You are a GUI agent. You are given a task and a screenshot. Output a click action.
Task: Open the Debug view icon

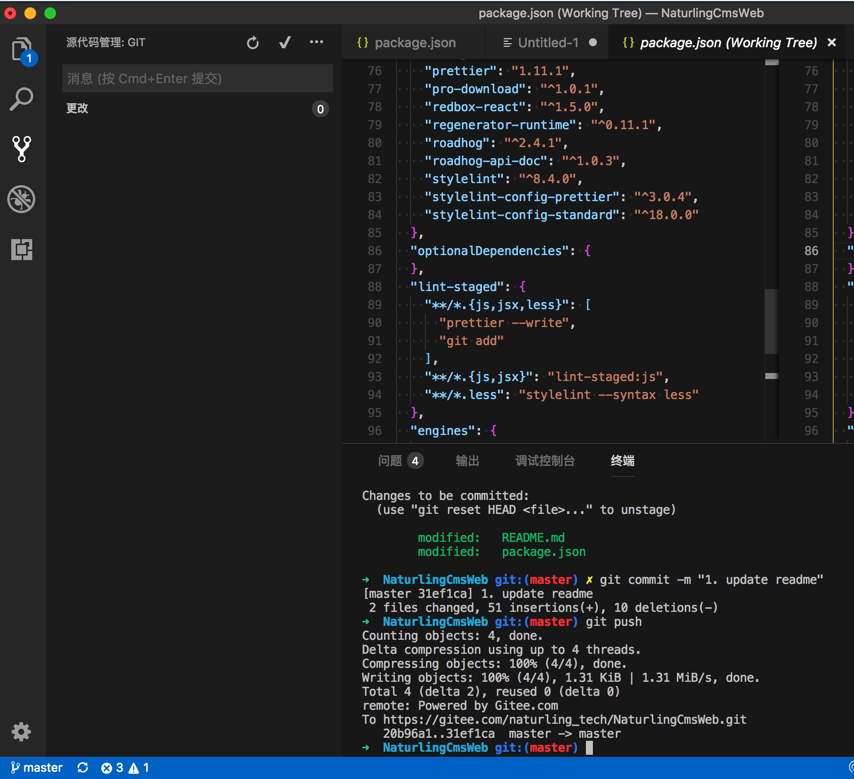(x=22, y=199)
